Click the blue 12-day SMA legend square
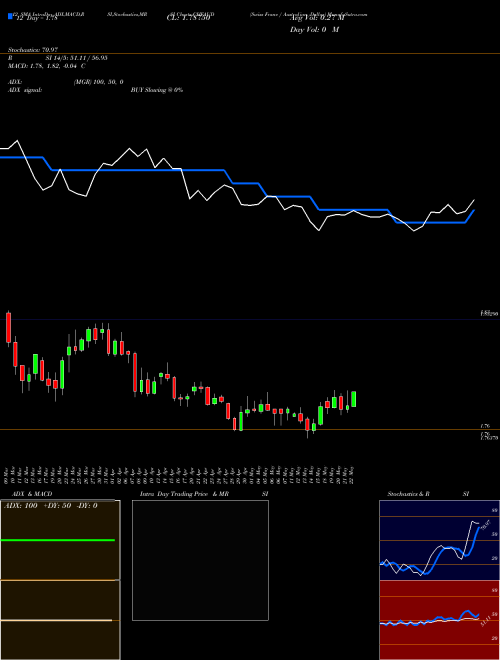500x660 pixels. point(10,17)
